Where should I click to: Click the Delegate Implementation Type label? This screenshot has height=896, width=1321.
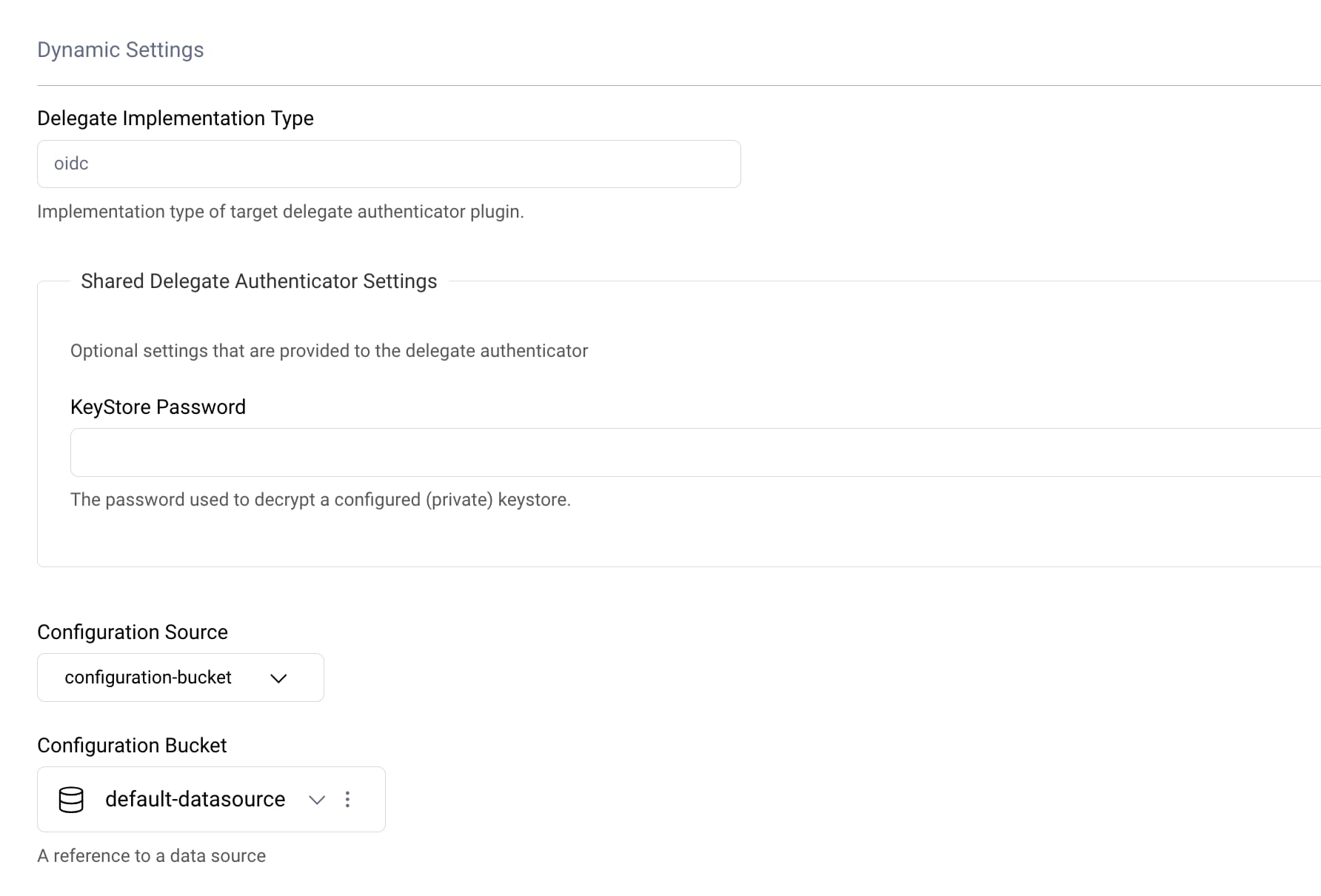tap(175, 118)
